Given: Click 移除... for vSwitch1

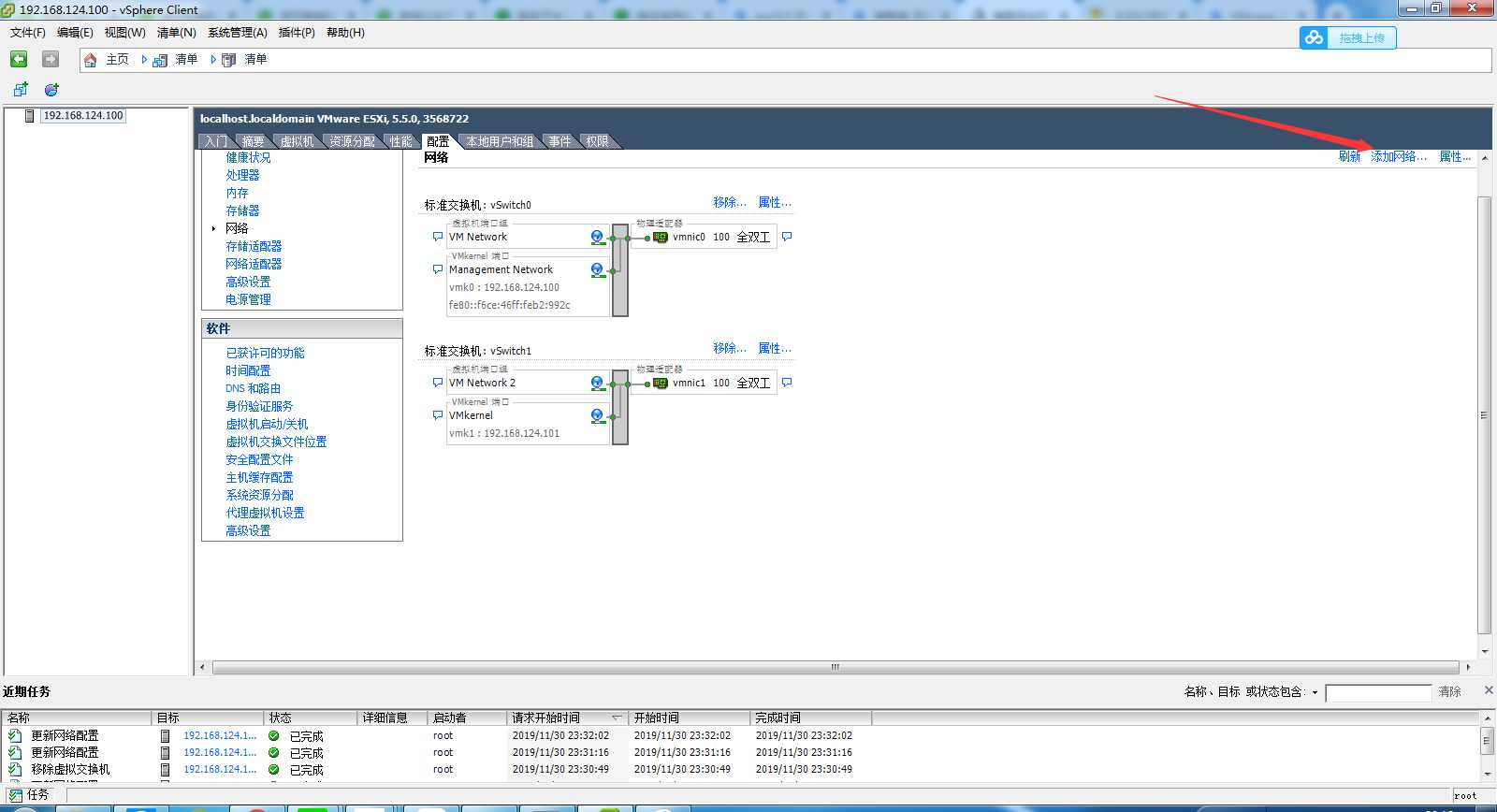Looking at the screenshot, I should pyautogui.click(x=730, y=348).
